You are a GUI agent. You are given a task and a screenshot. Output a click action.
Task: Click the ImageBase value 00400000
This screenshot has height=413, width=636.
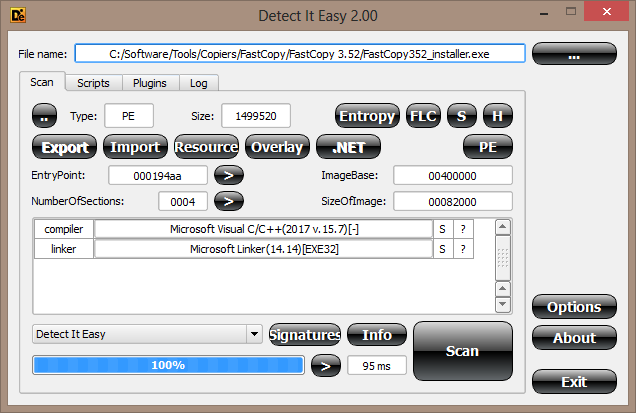[453, 176]
